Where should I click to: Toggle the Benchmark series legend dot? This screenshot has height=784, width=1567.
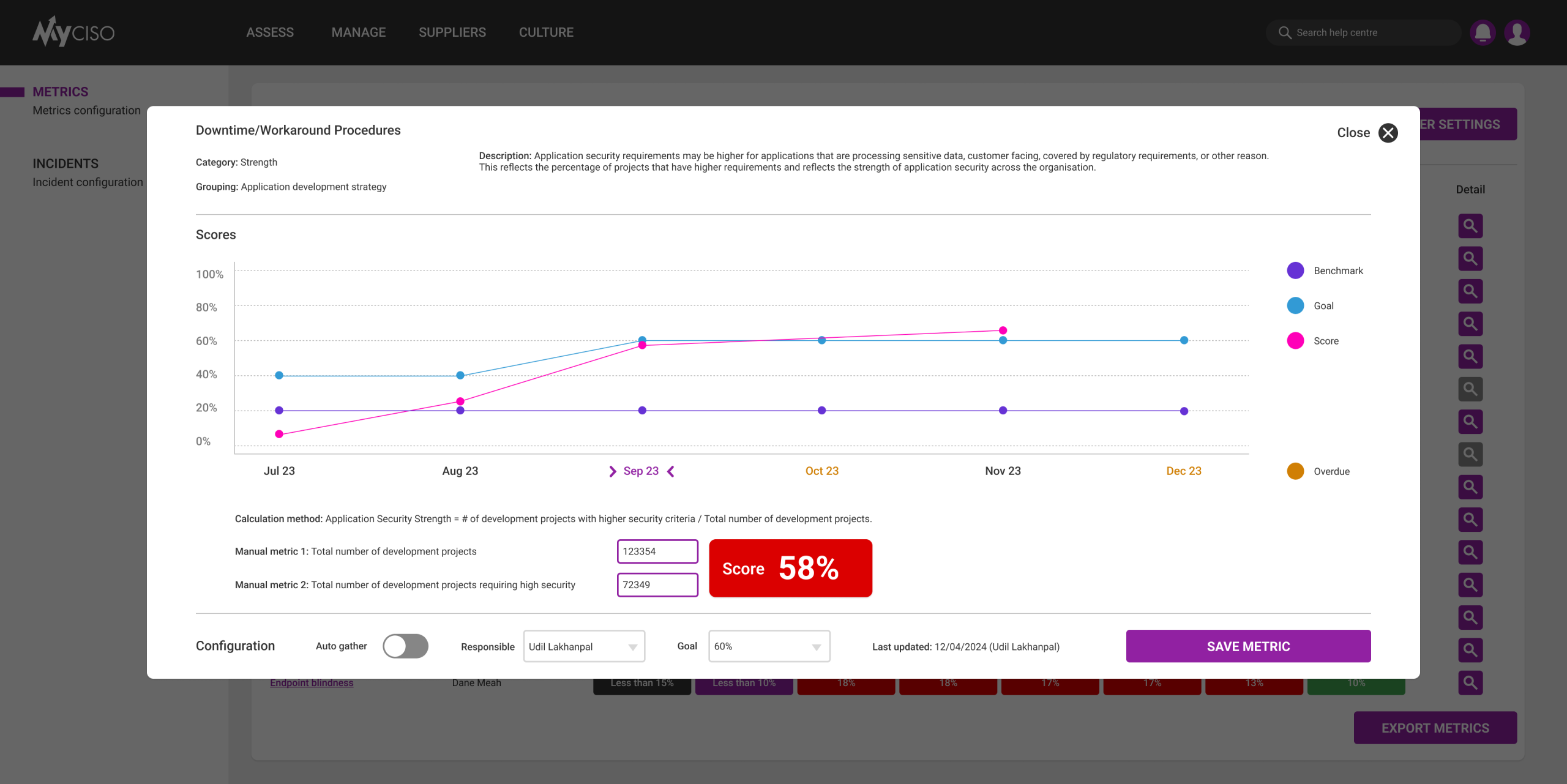1295,271
